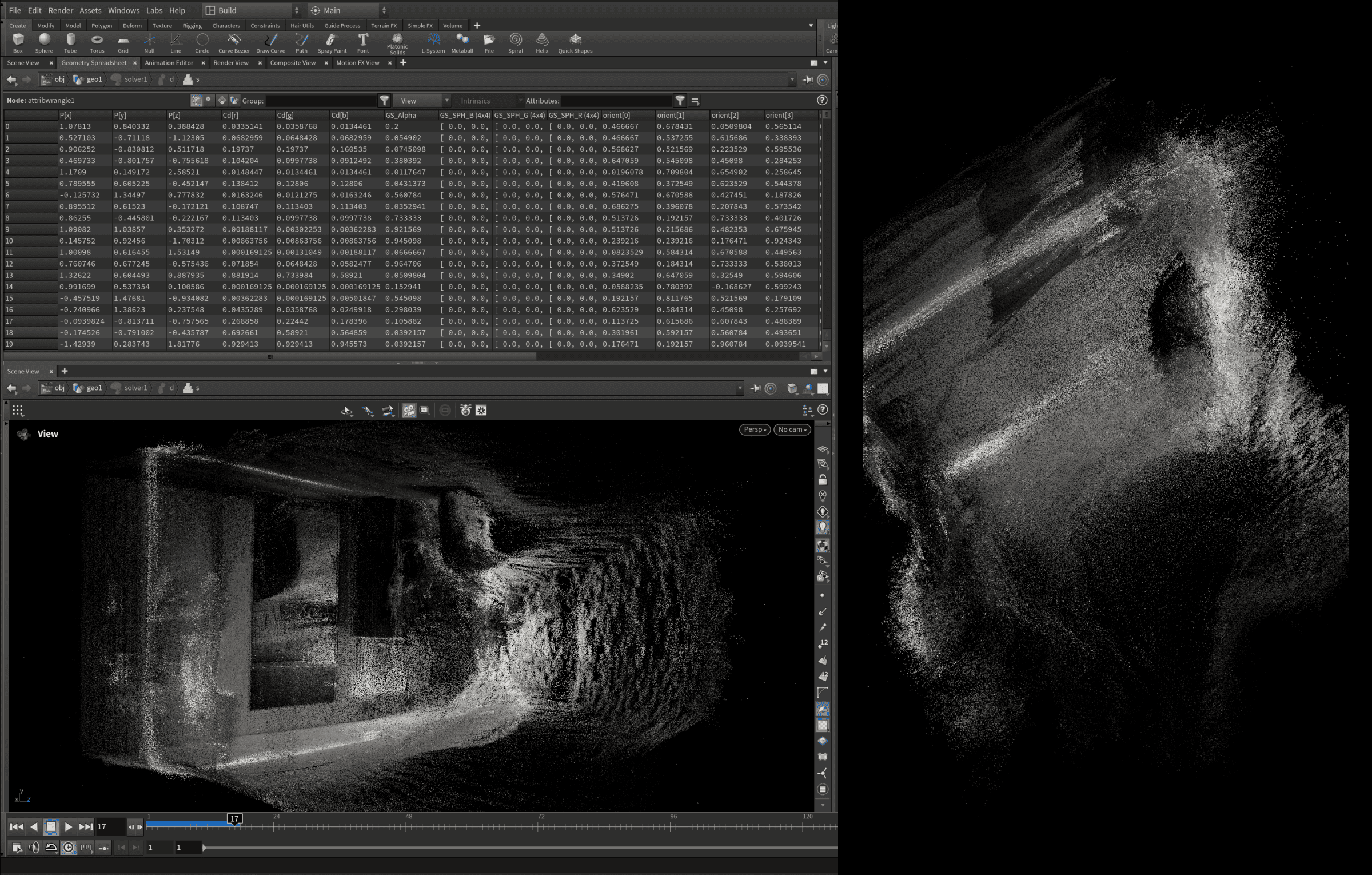
Task: Select the Helix shelf tool
Action: [x=541, y=42]
